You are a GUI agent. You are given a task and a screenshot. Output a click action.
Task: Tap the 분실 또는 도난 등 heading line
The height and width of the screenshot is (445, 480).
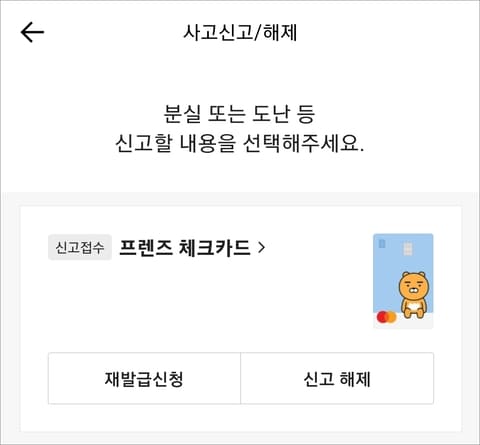pyautogui.click(x=239, y=114)
